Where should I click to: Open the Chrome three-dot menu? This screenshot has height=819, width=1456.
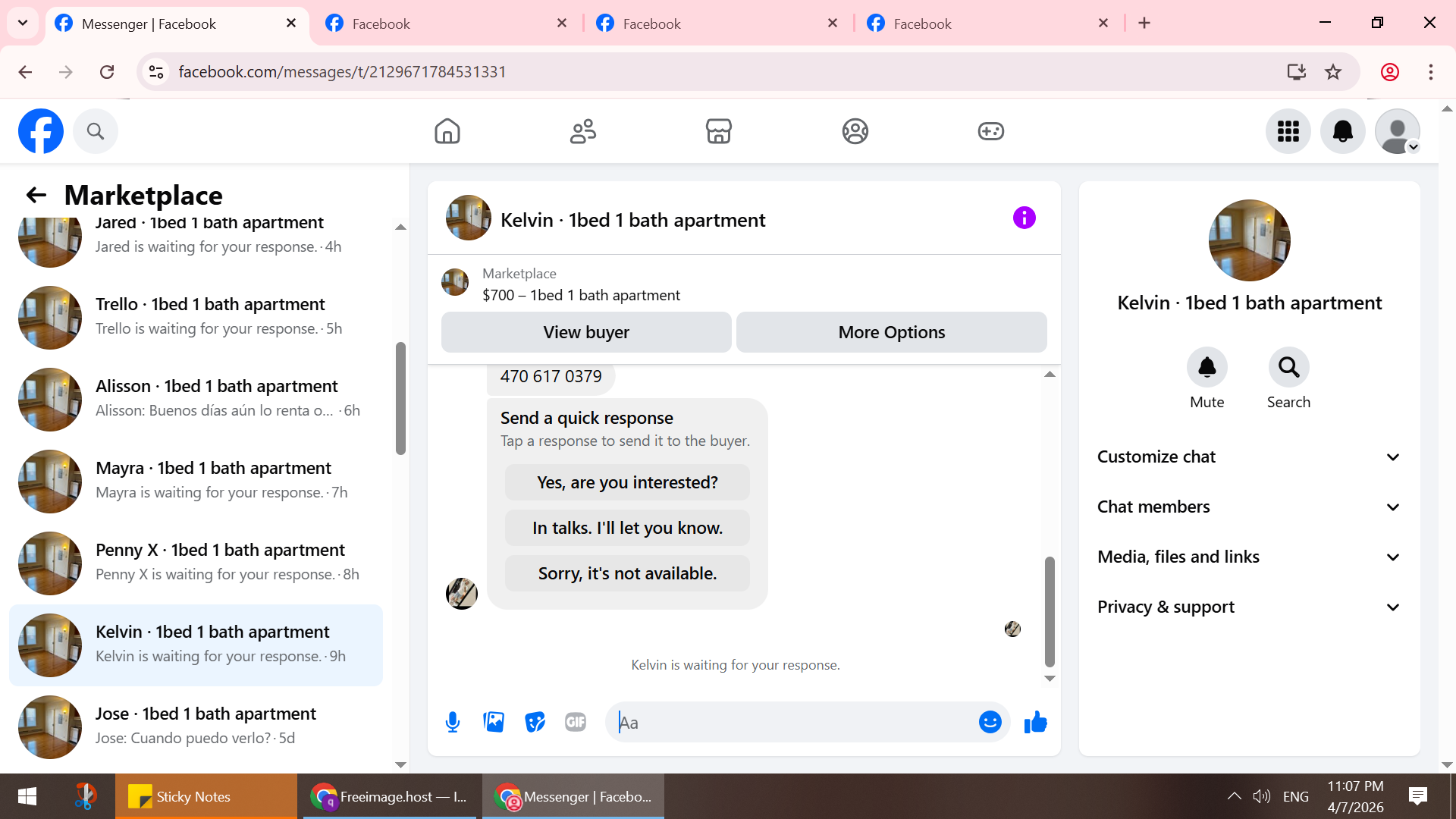(x=1431, y=72)
